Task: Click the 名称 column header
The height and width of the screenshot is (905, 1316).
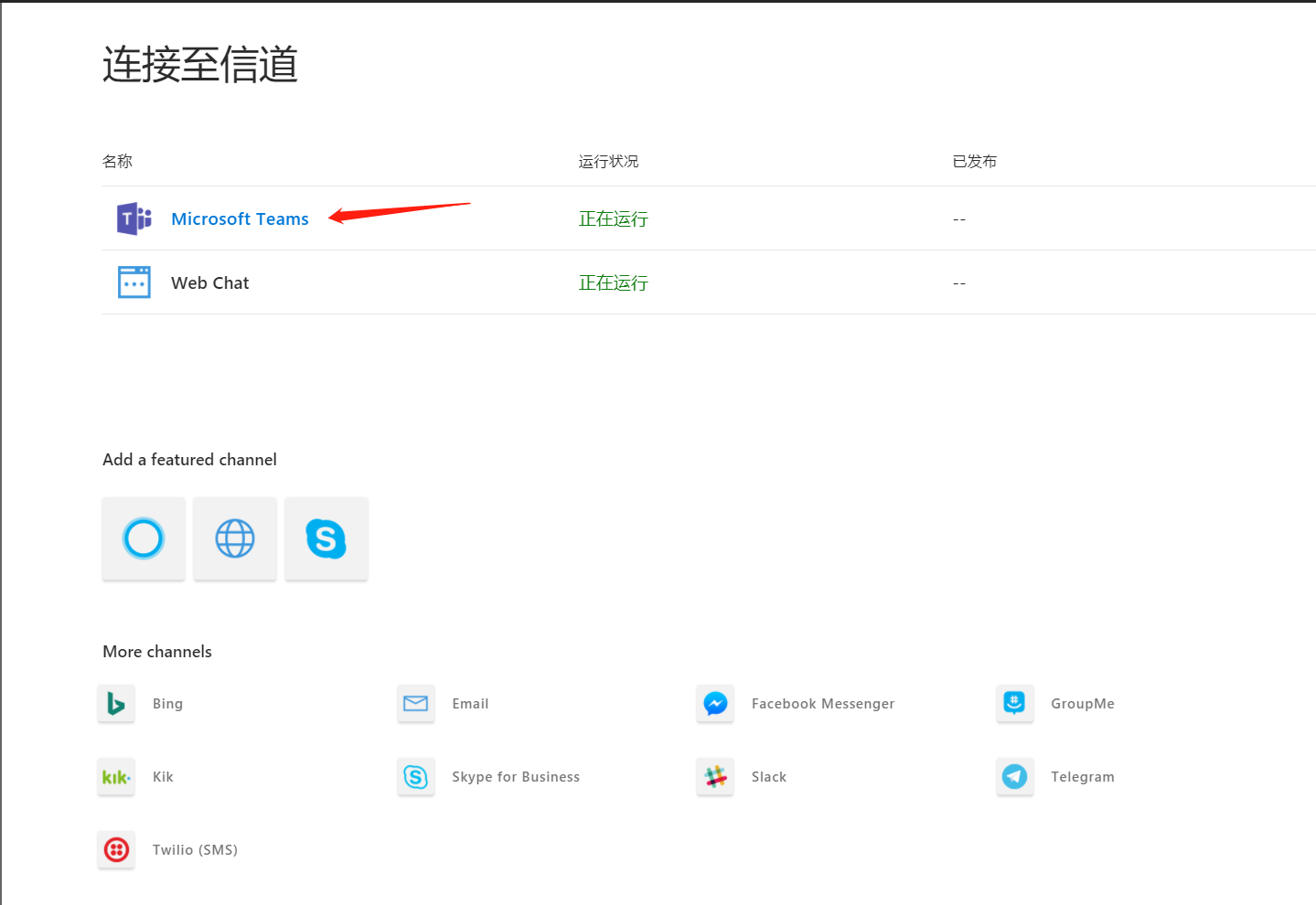Action: point(117,161)
